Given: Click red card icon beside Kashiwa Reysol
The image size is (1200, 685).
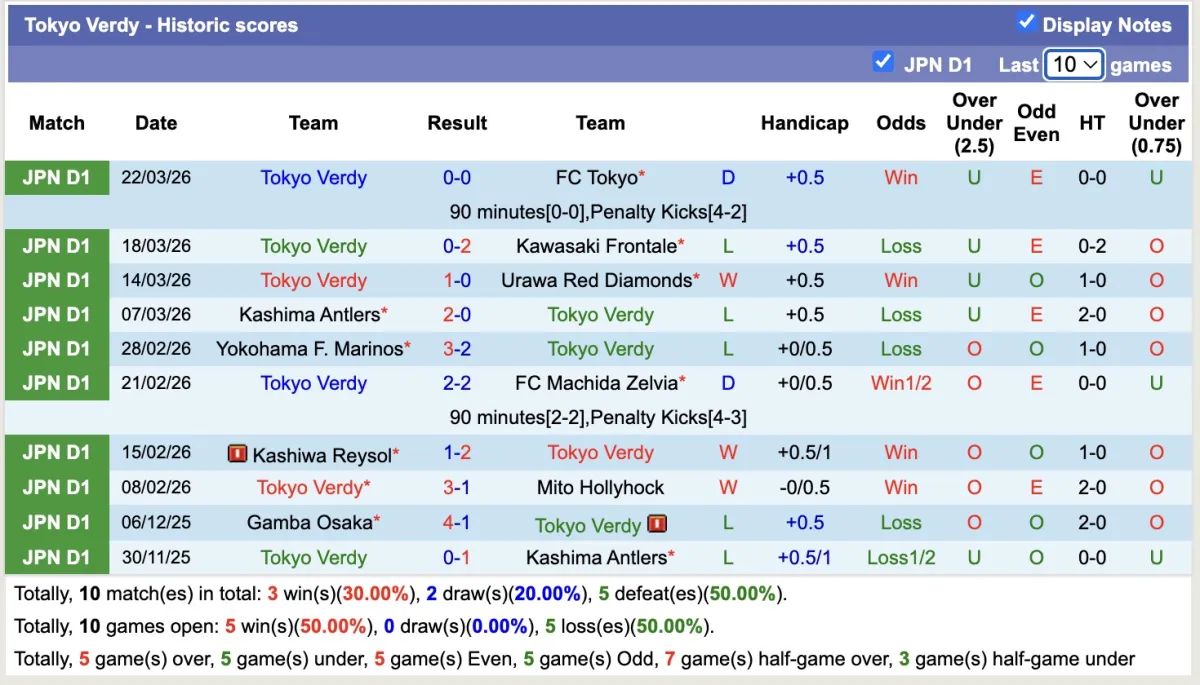Looking at the screenshot, I should point(237,455).
